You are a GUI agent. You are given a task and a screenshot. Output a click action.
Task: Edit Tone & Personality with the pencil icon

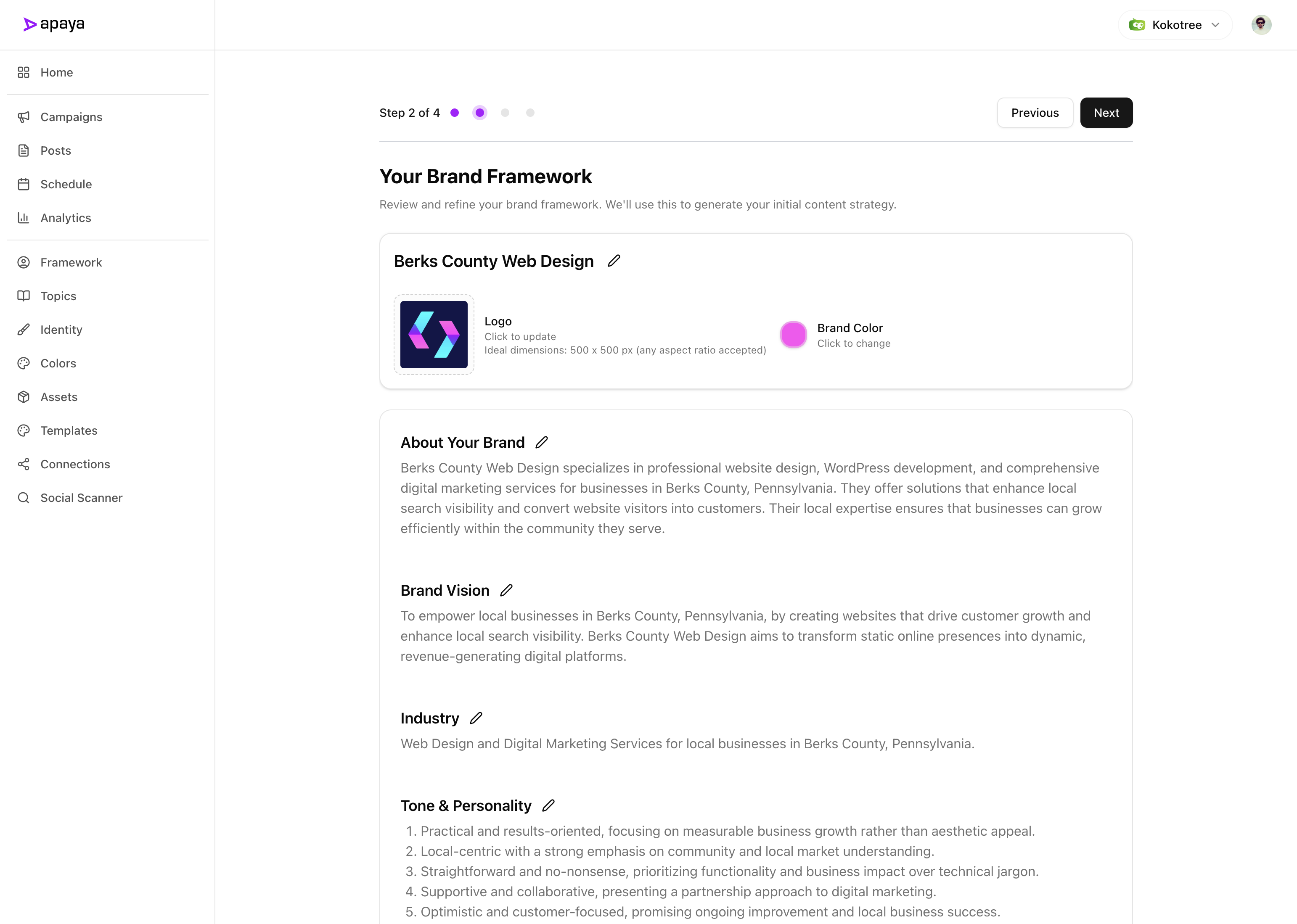[549, 805]
